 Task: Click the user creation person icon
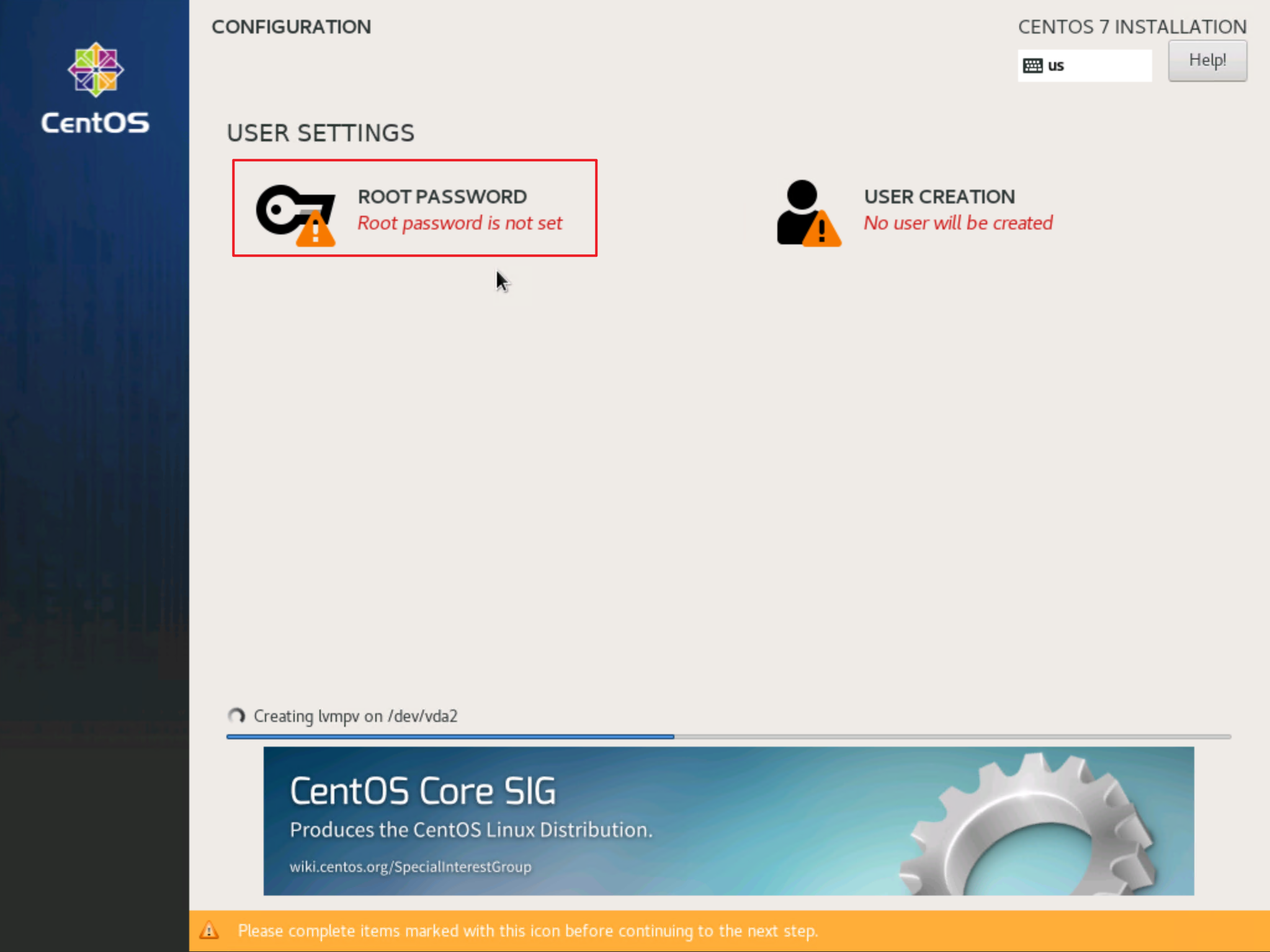[x=807, y=212]
